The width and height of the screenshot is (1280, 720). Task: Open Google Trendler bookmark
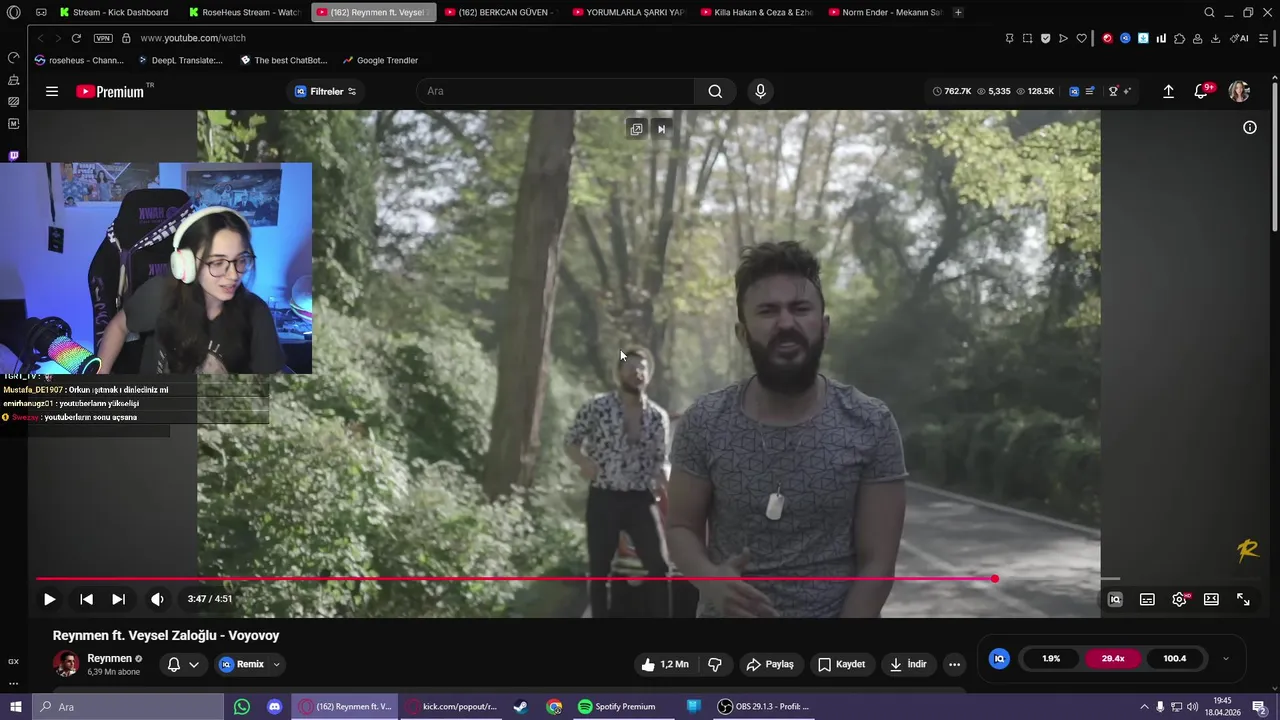(x=380, y=60)
